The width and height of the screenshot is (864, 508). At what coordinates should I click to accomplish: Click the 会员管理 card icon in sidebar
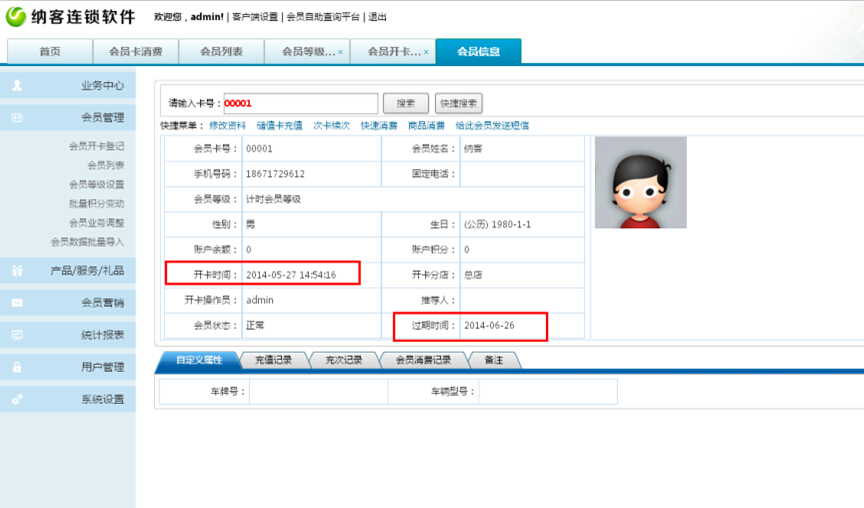tap(17, 118)
